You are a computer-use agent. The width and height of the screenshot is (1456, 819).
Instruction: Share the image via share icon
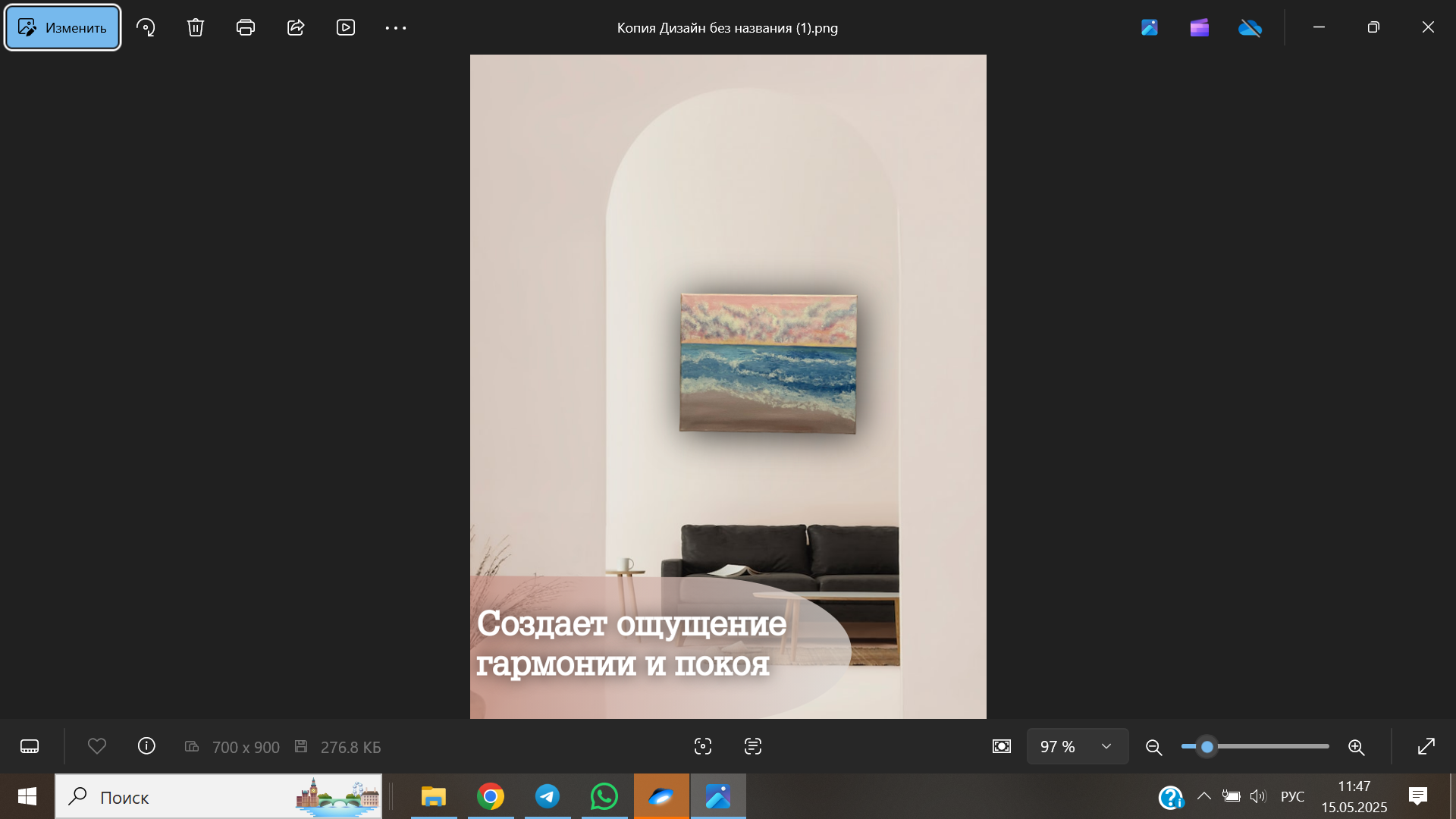click(296, 28)
